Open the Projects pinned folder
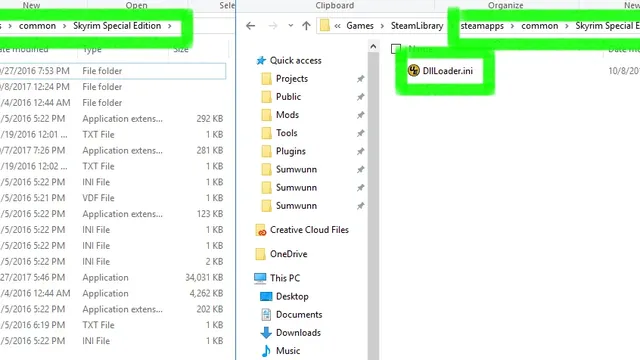The width and height of the screenshot is (640, 360). coord(292,78)
